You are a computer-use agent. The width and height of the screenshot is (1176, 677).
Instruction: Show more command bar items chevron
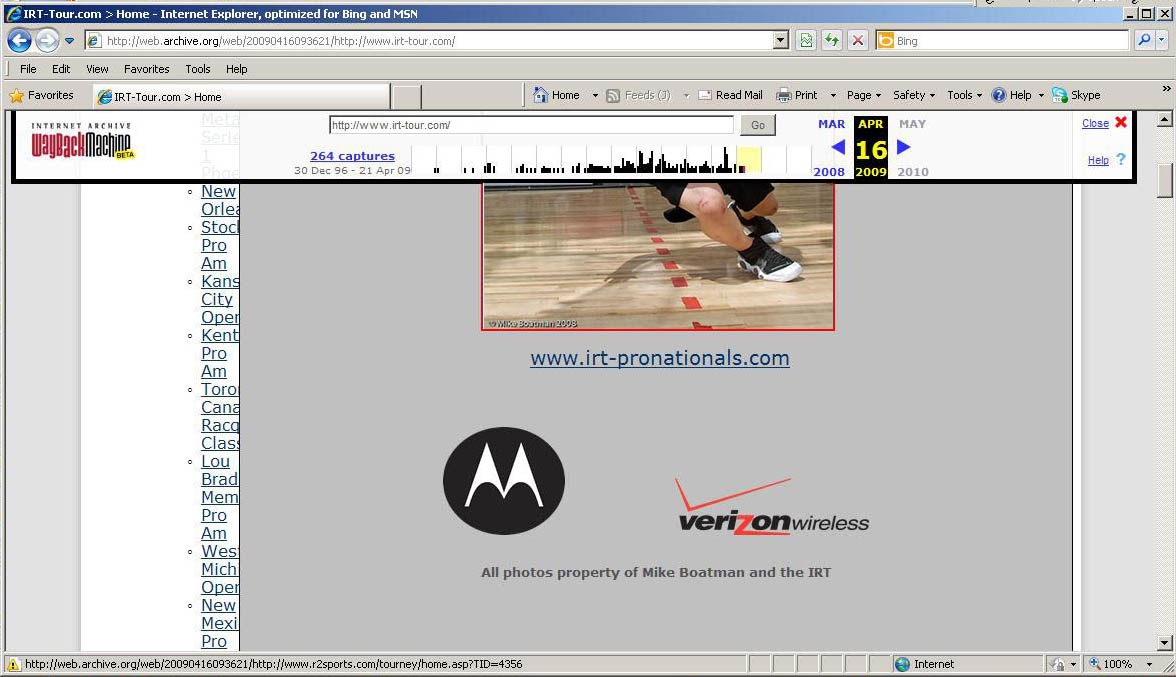tap(1166, 88)
